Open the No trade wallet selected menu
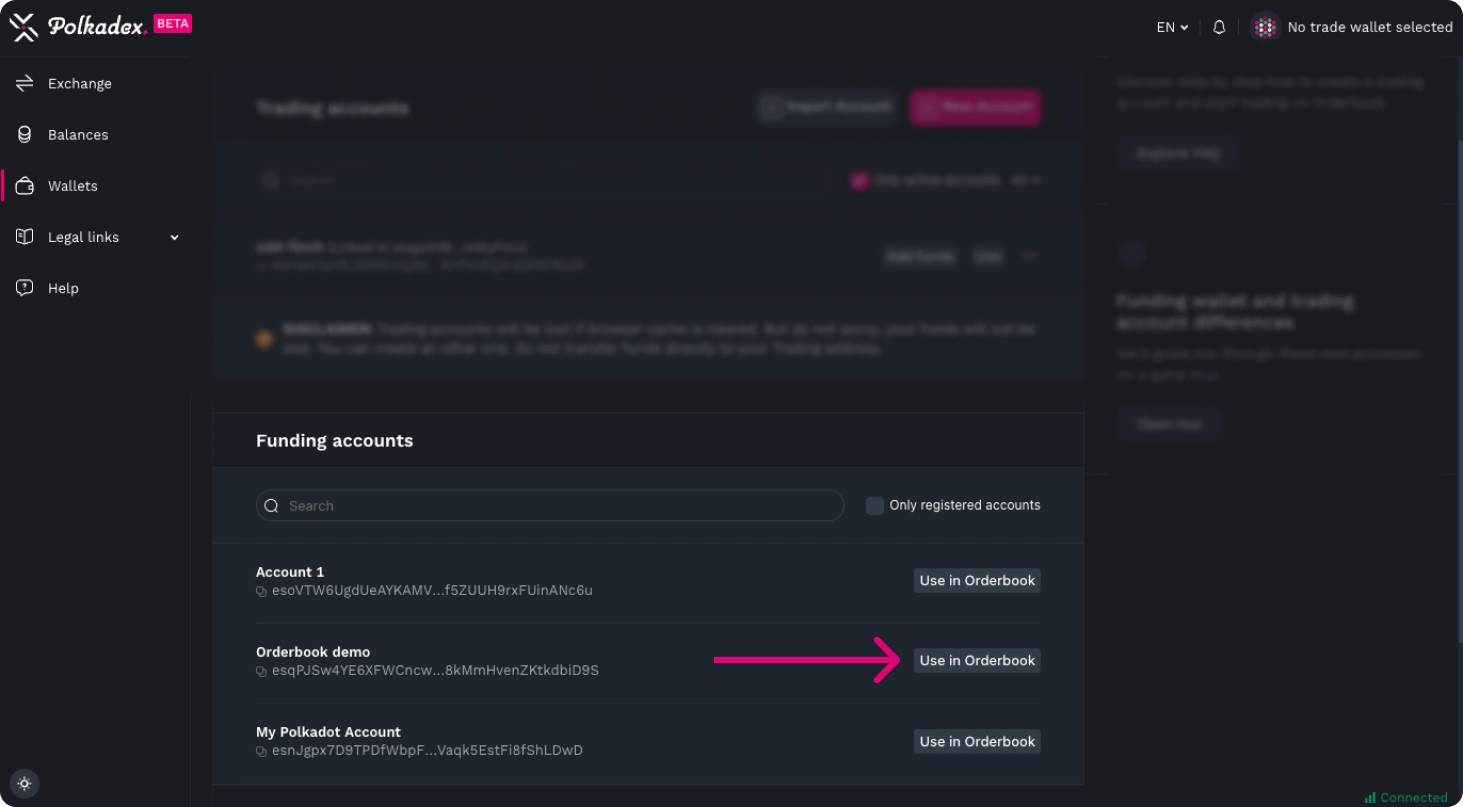The image size is (1463, 807). [x=1369, y=28]
